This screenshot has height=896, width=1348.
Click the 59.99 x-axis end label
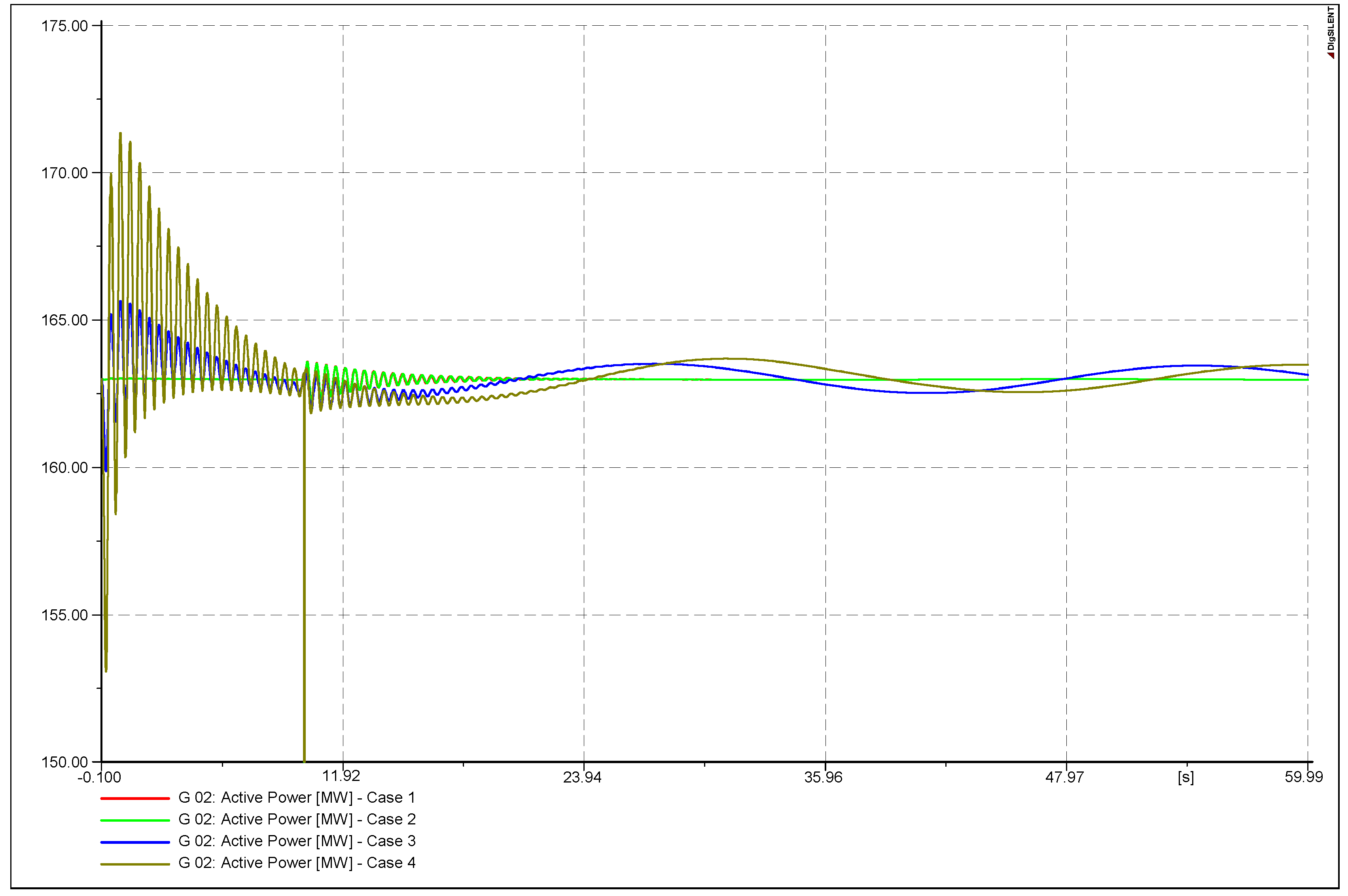point(1303,777)
